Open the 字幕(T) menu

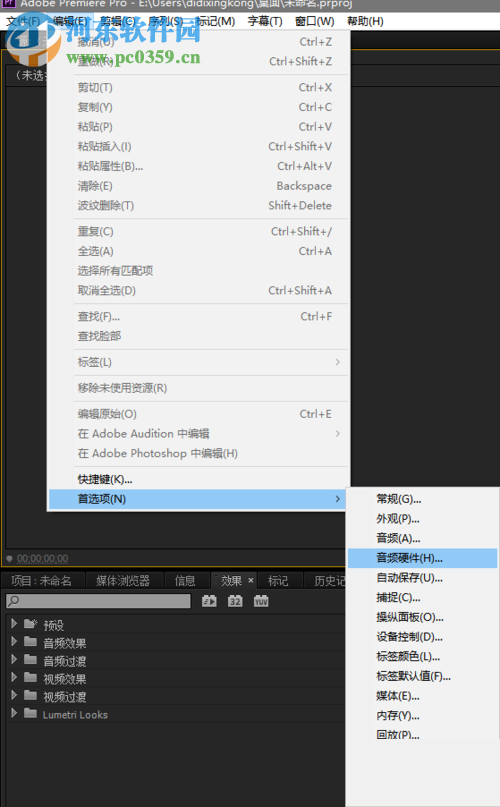(265, 21)
